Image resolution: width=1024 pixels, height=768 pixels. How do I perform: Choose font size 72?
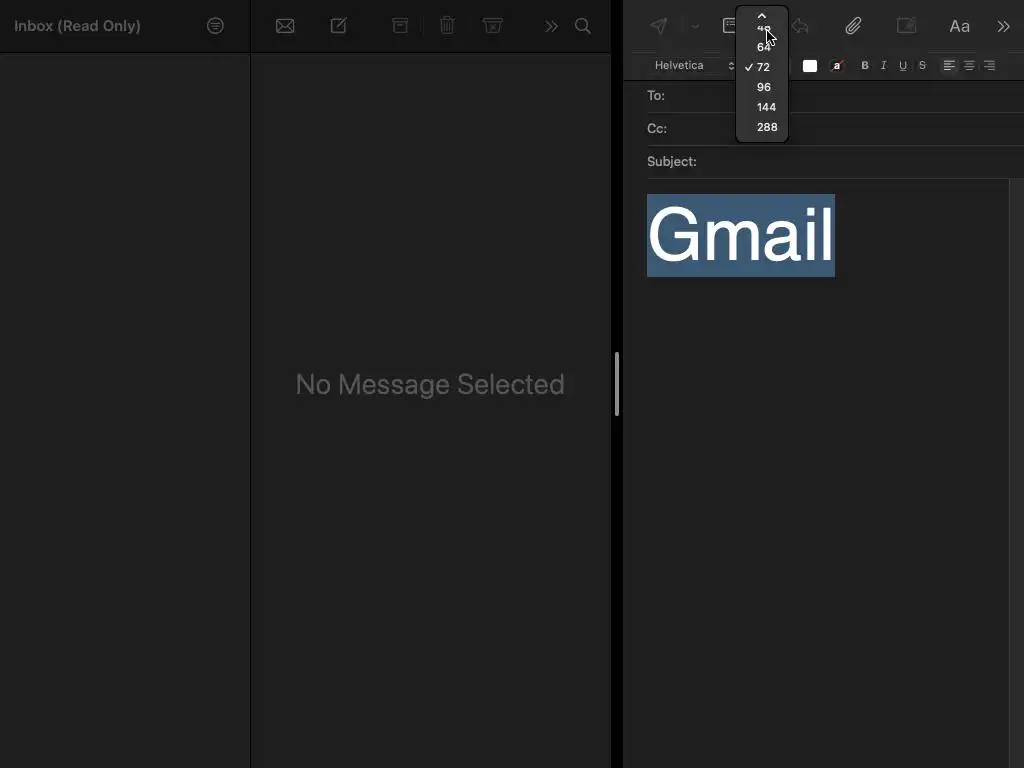762,67
